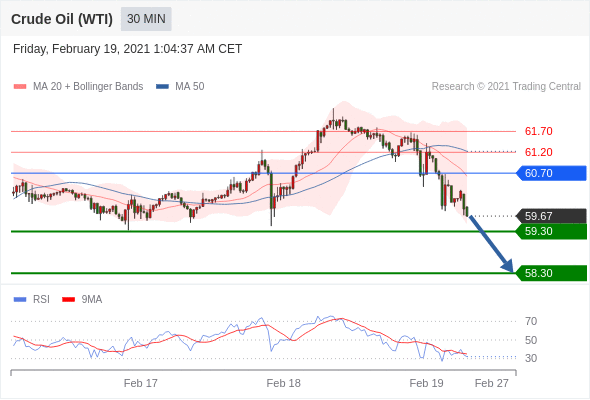Click the Feb 27 date axis label
The width and height of the screenshot is (590, 400).
491,383
